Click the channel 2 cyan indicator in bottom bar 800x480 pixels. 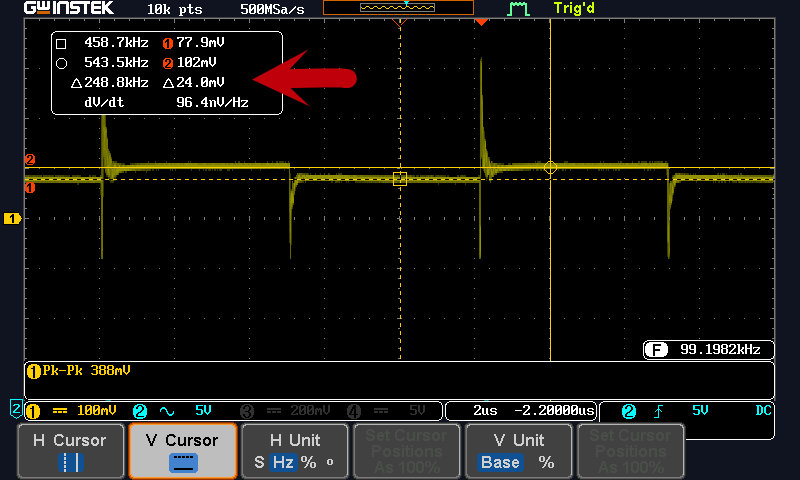tap(140, 411)
